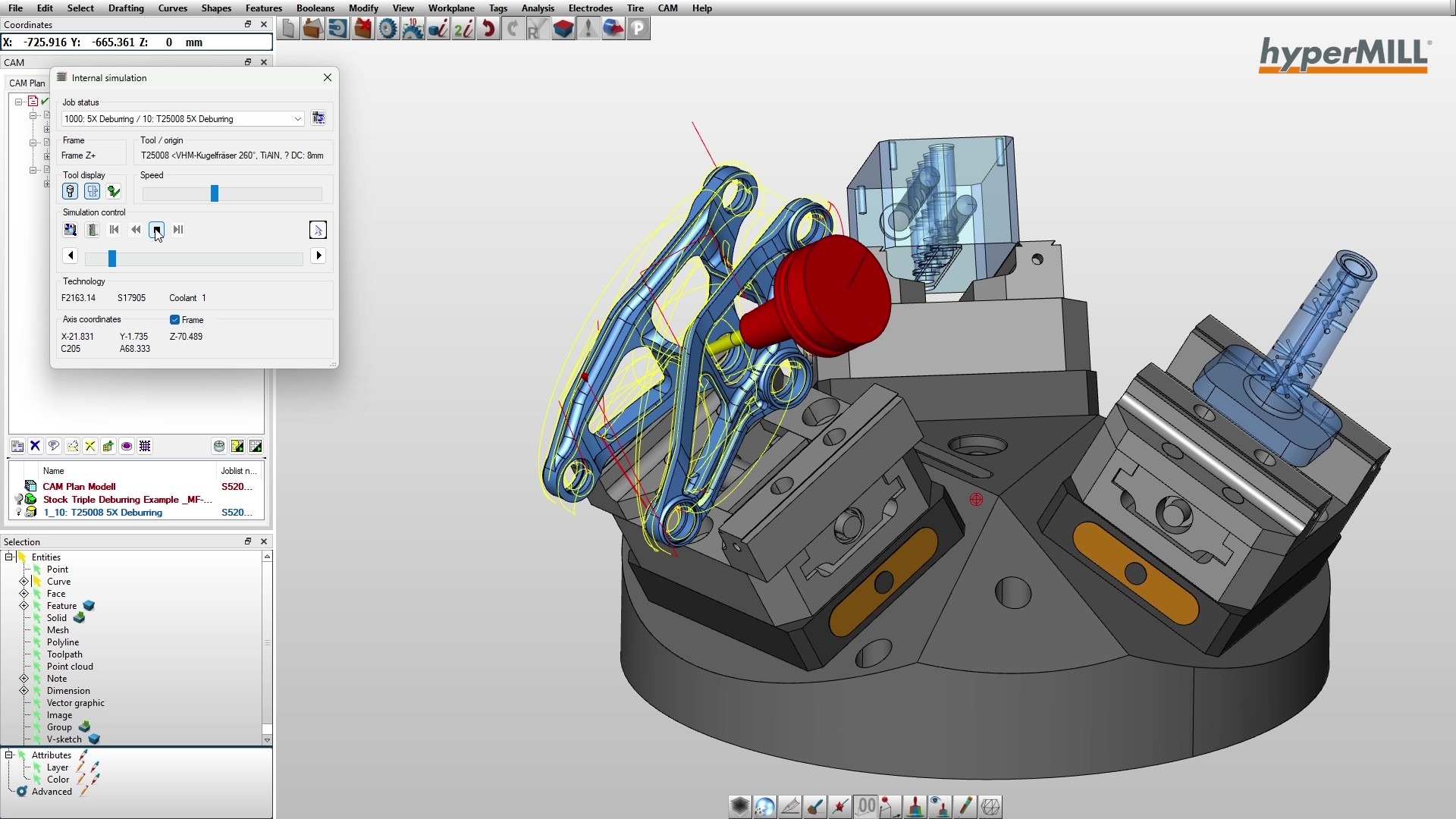Click the purple grid icon in CAM panel

(145, 446)
